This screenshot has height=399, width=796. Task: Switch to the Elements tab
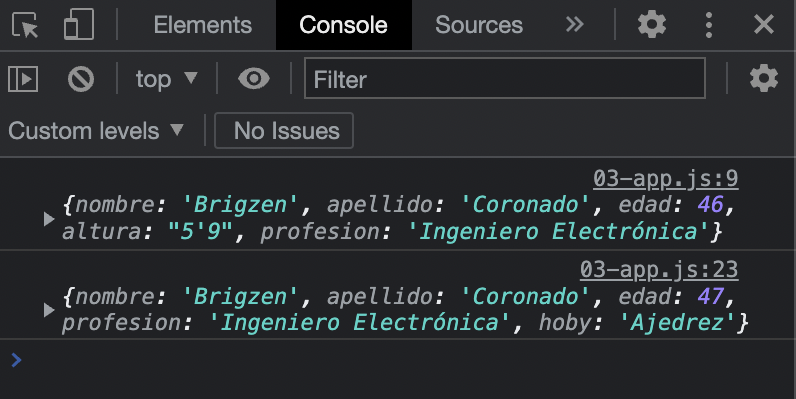point(203,25)
